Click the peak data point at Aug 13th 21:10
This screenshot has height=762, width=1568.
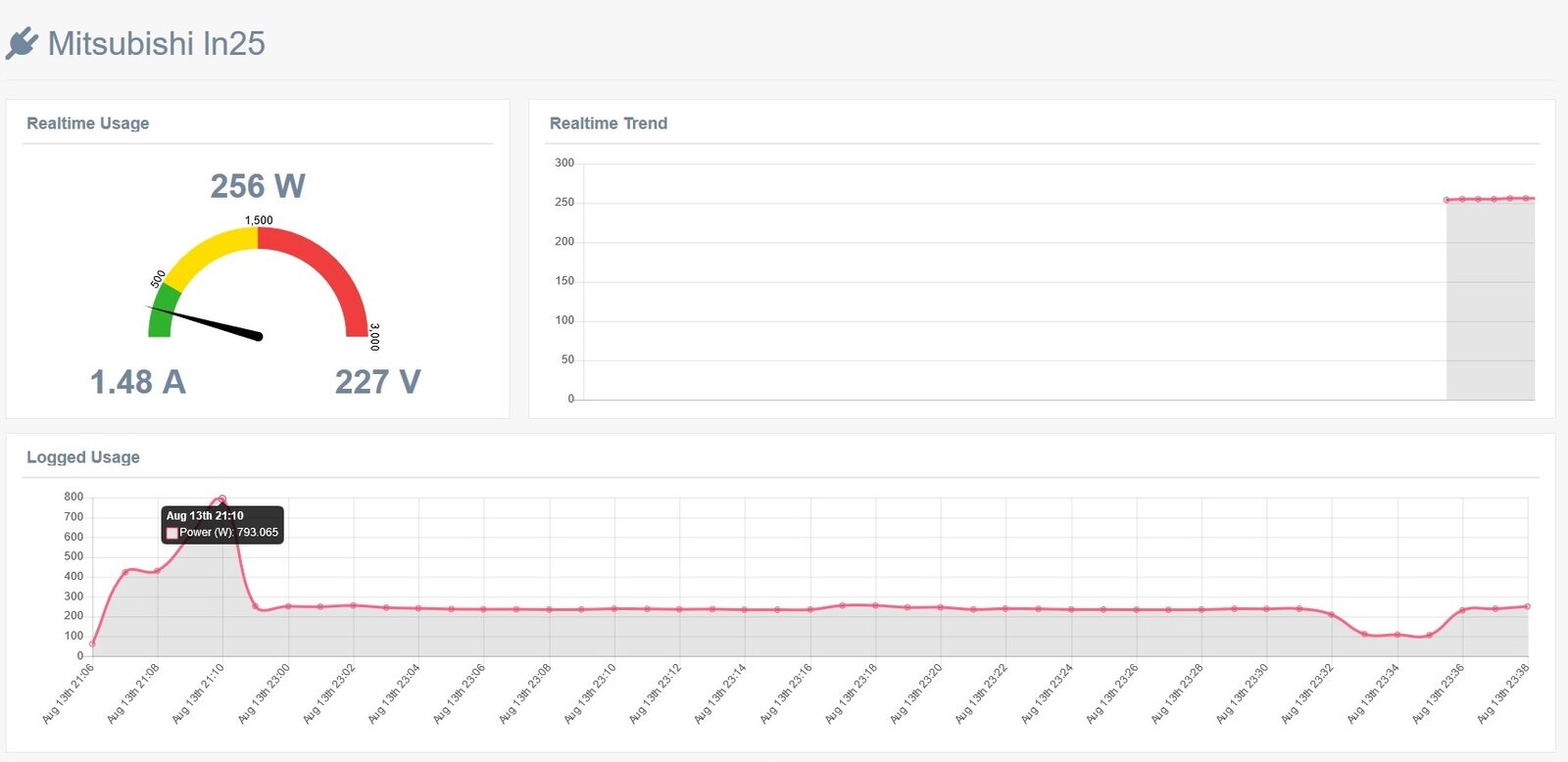click(x=222, y=499)
